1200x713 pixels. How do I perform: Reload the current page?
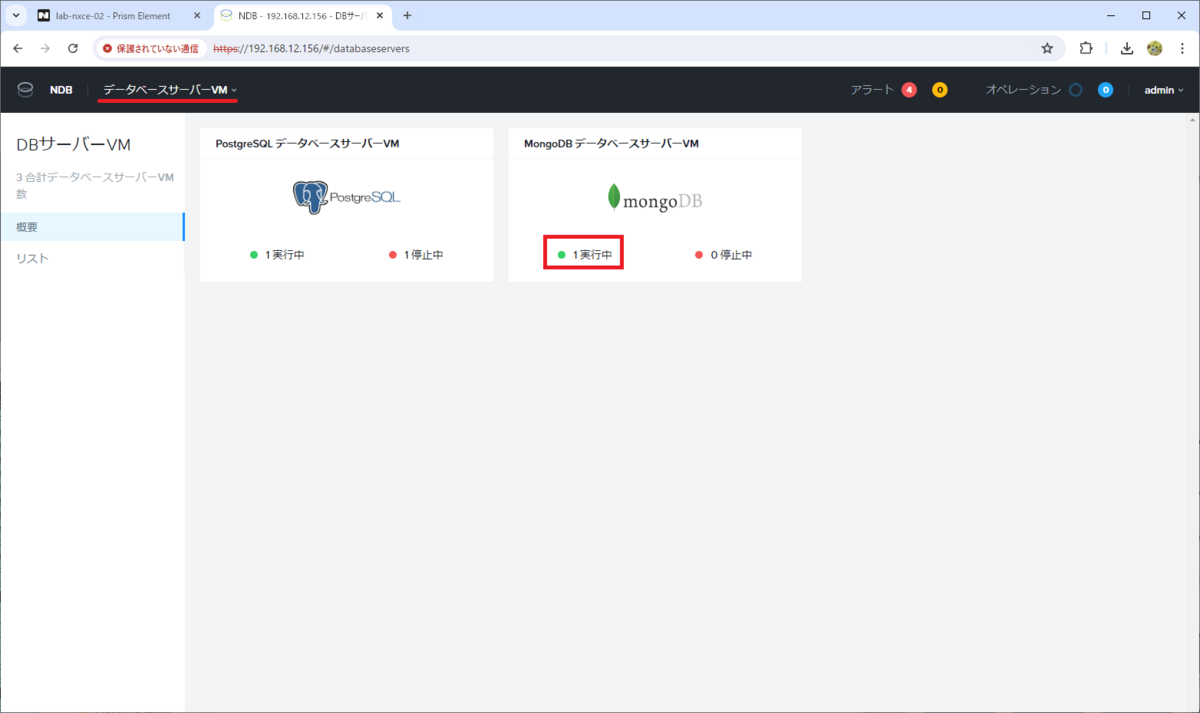coord(72,48)
